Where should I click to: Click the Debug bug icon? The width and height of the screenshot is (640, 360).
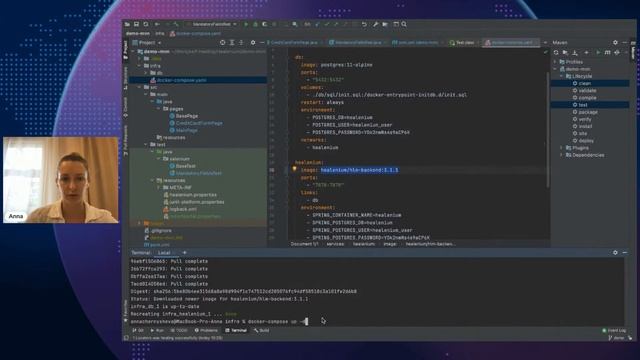tap(256, 24)
